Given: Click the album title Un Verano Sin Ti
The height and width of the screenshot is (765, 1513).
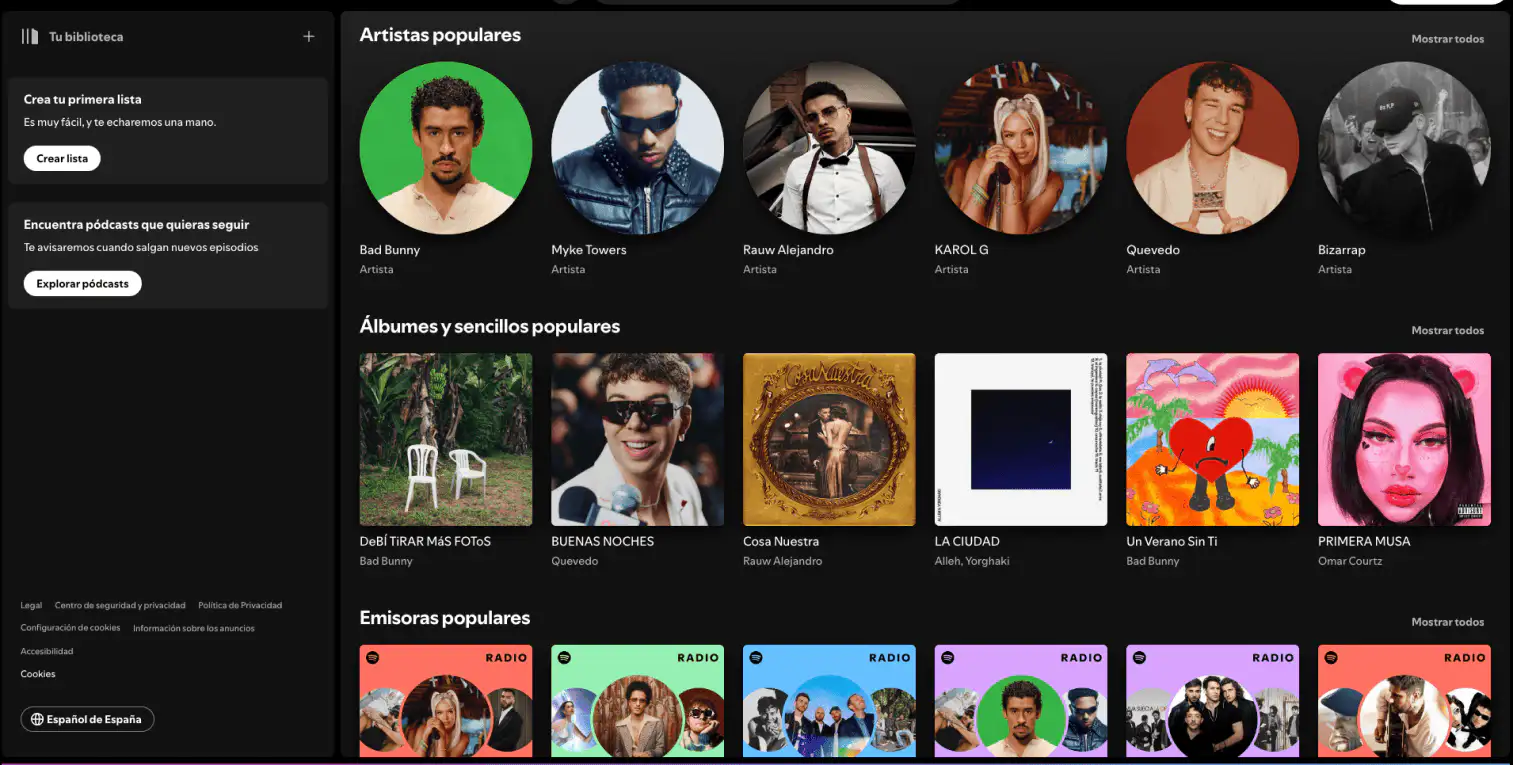Looking at the screenshot, I should pyautogui.click(x=1172, y=541).
